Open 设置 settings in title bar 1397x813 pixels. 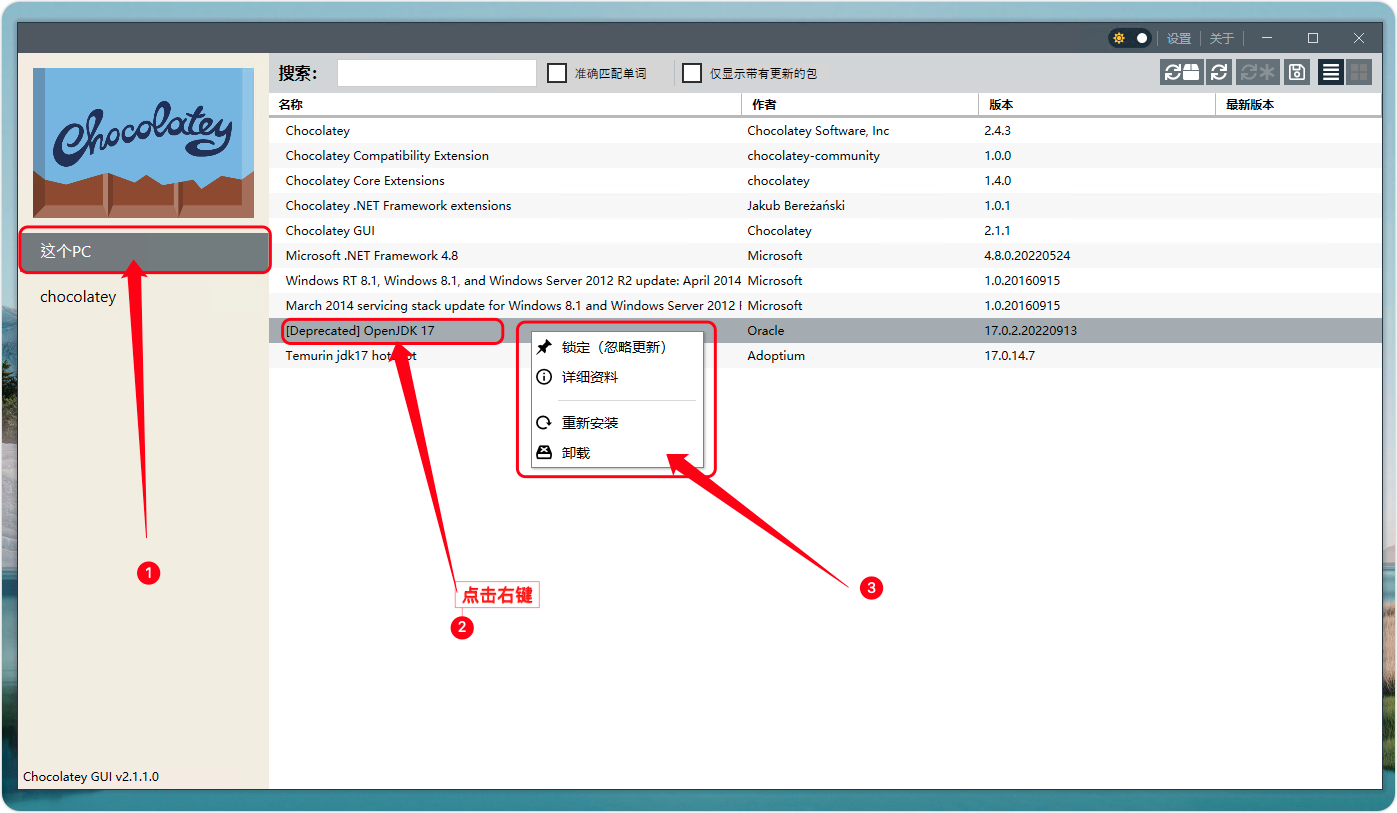1179,38
